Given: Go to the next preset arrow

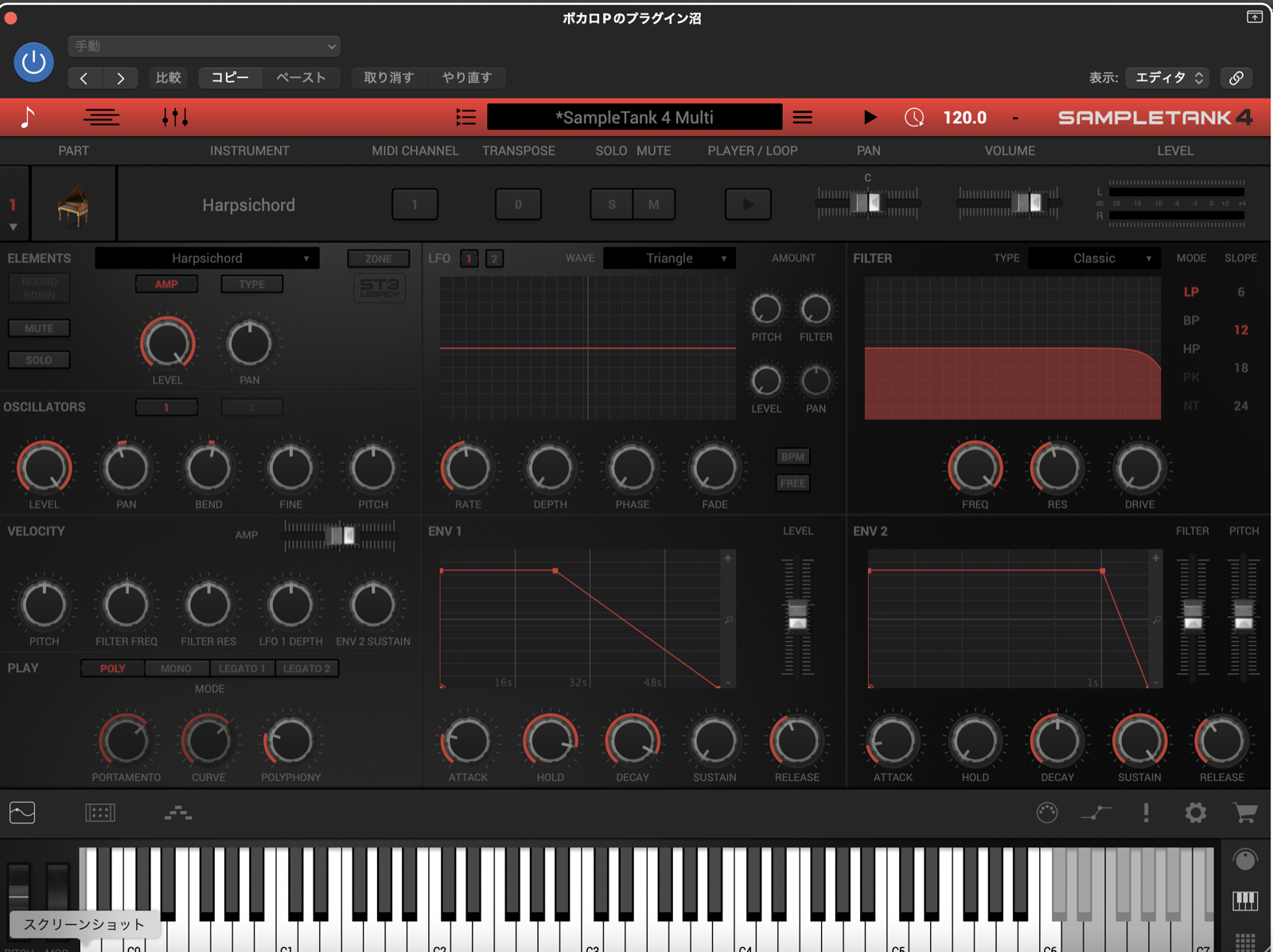Looking at the screenshot, I should (x=120, y=78).
